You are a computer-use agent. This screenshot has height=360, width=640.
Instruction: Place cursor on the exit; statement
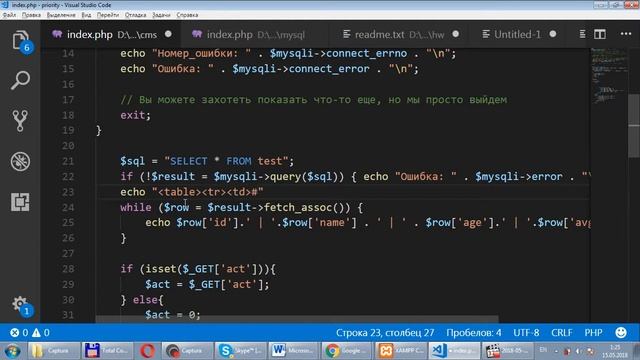136,115
